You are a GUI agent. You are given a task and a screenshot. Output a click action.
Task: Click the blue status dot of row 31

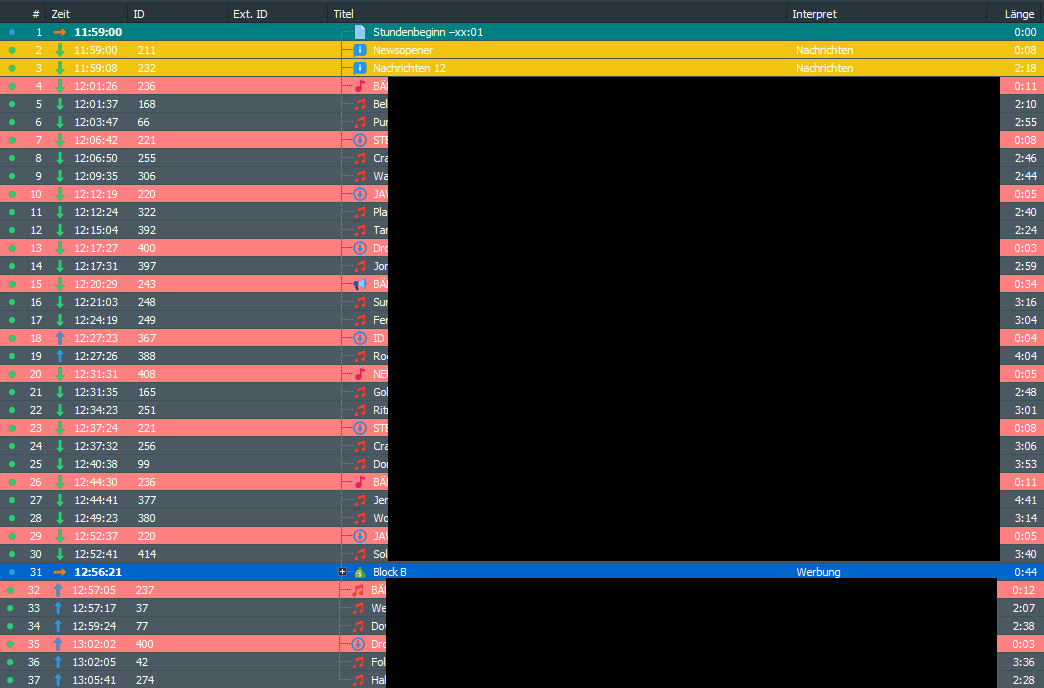point(12,572)
